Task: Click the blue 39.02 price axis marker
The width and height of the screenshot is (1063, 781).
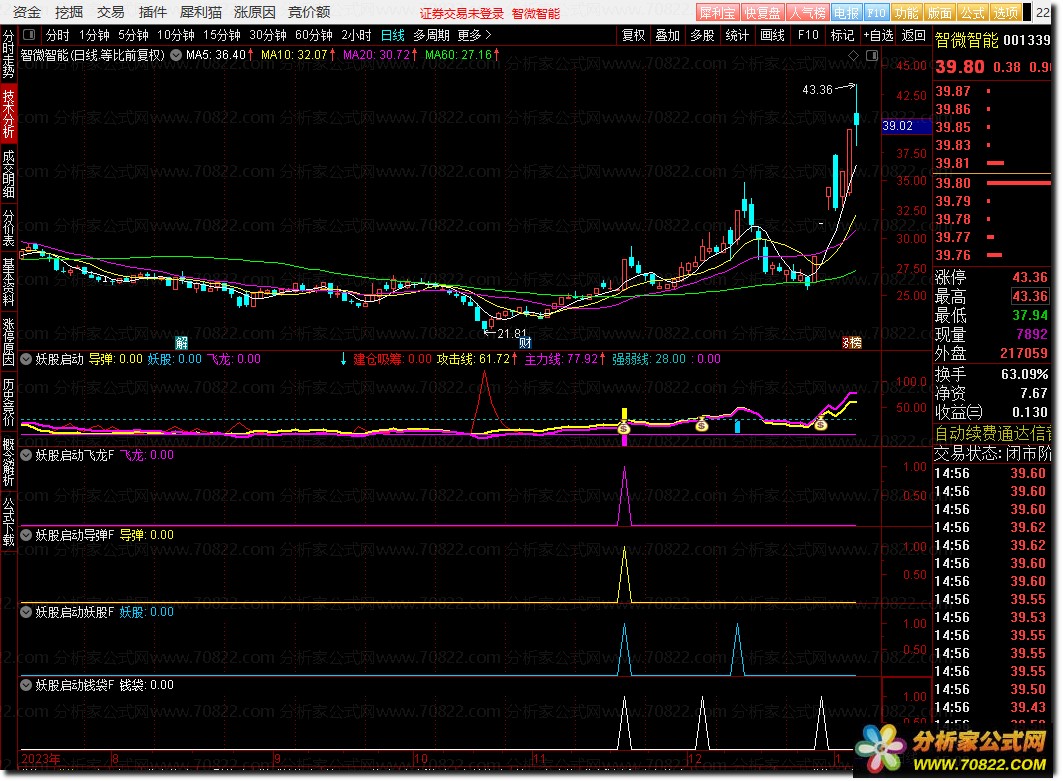Action: tap(897, 126)
